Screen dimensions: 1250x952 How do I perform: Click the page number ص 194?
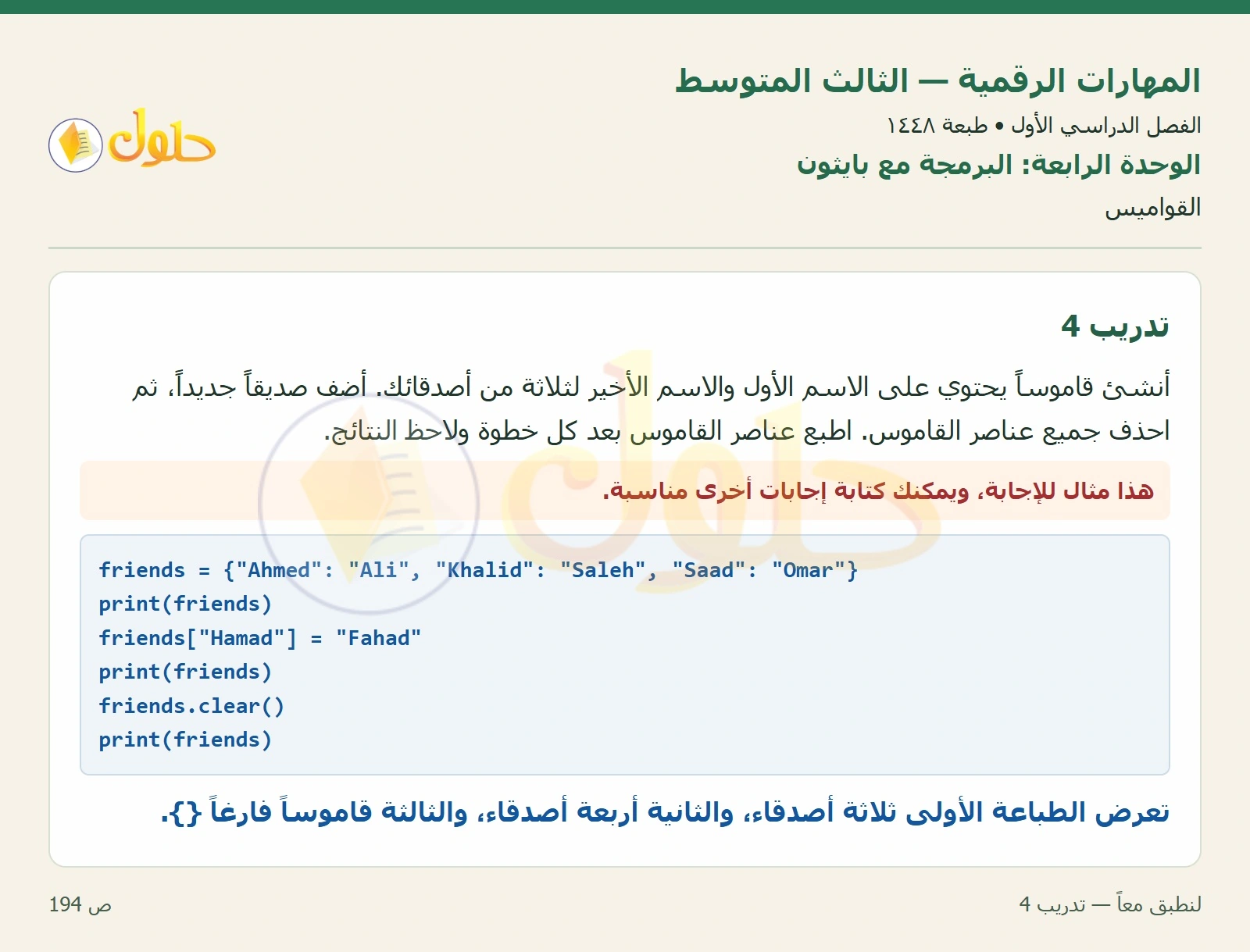80,904
